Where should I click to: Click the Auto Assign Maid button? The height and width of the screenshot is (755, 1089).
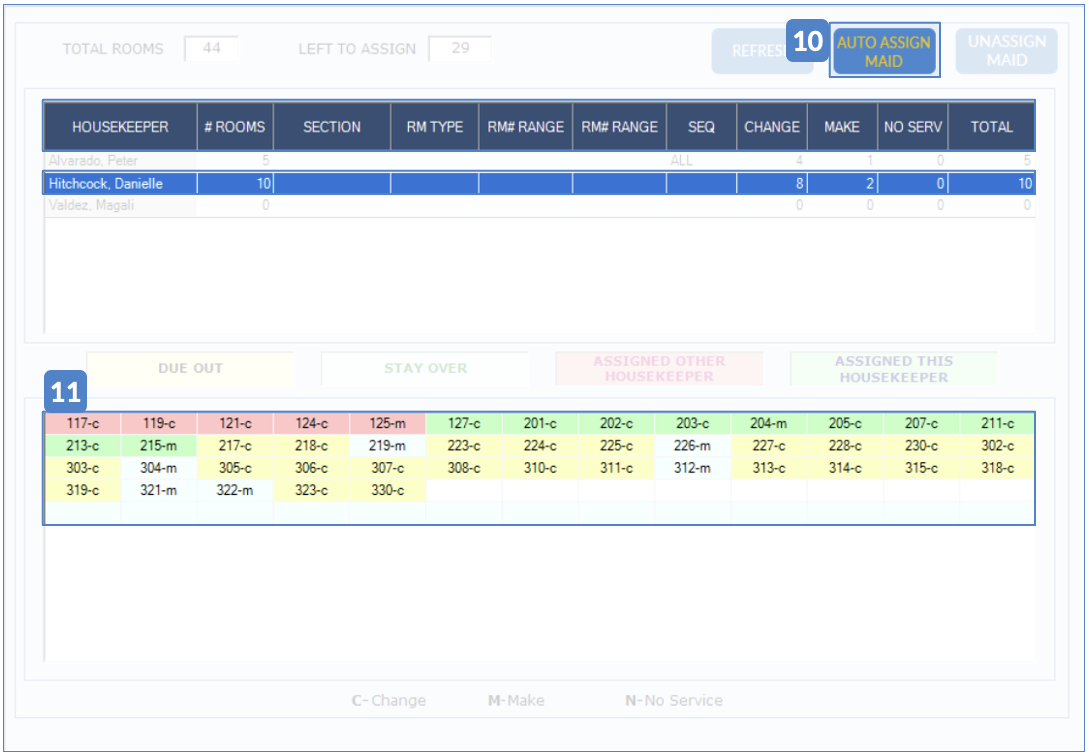click(x=884, y=52)
